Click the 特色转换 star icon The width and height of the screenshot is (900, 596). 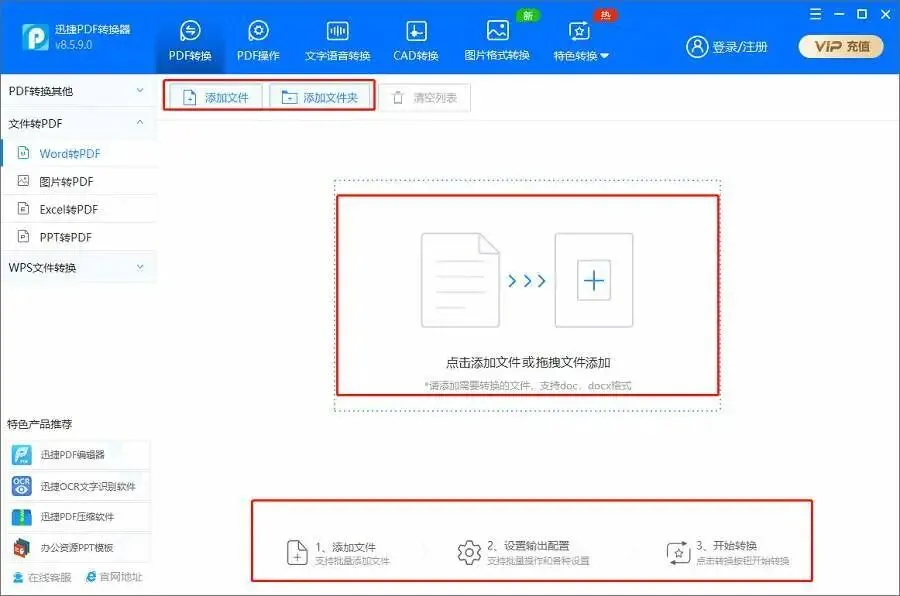click(x=579, y=30)
